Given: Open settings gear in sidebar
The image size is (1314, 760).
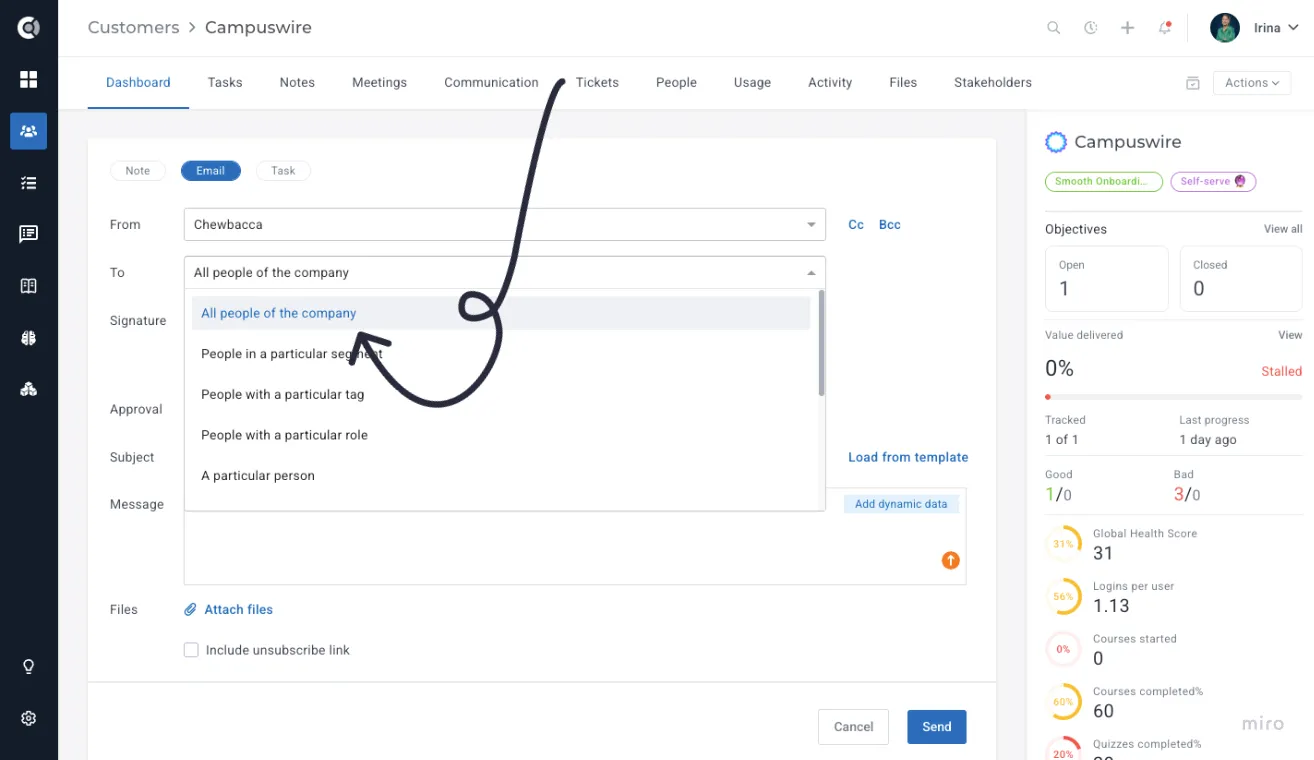Looking at the screenshot, I should point(28,718).
